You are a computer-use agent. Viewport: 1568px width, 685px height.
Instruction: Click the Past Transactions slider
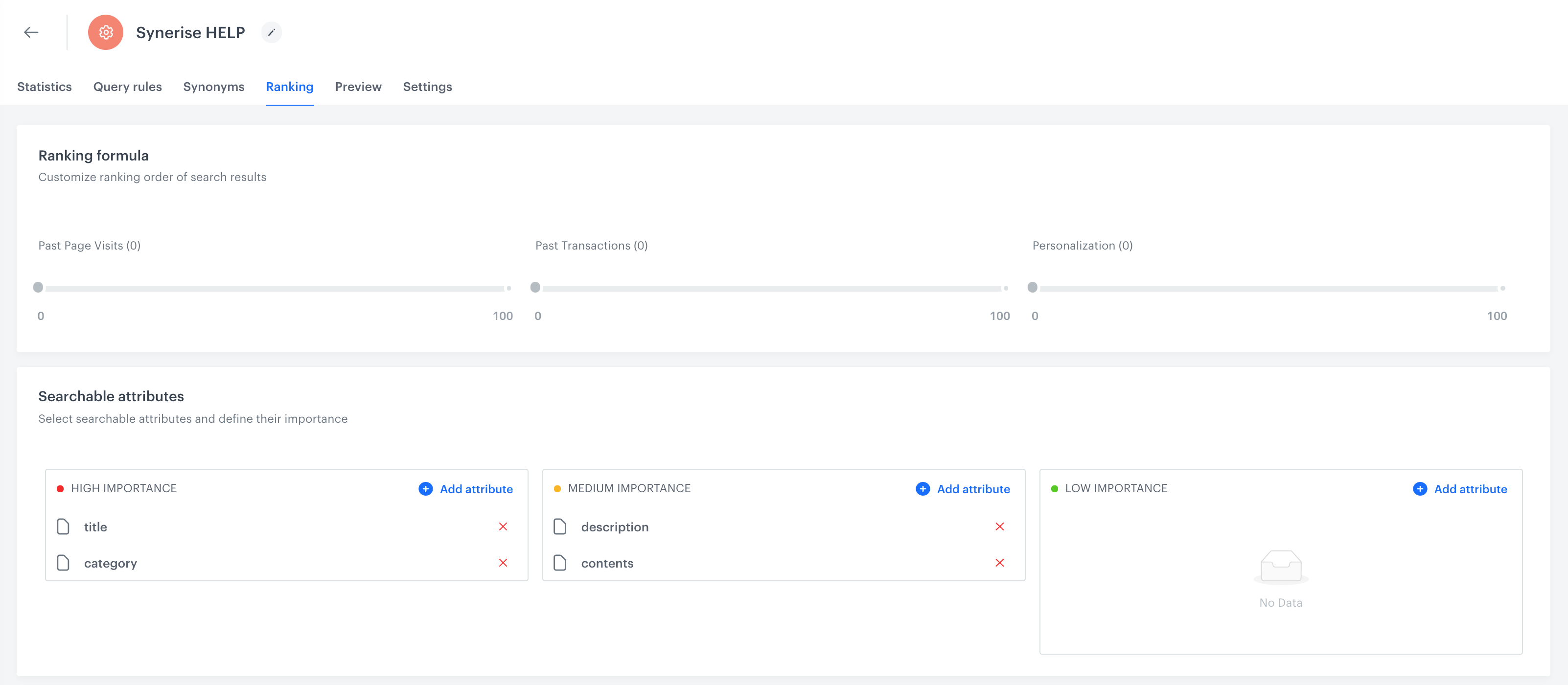point(535,287)
